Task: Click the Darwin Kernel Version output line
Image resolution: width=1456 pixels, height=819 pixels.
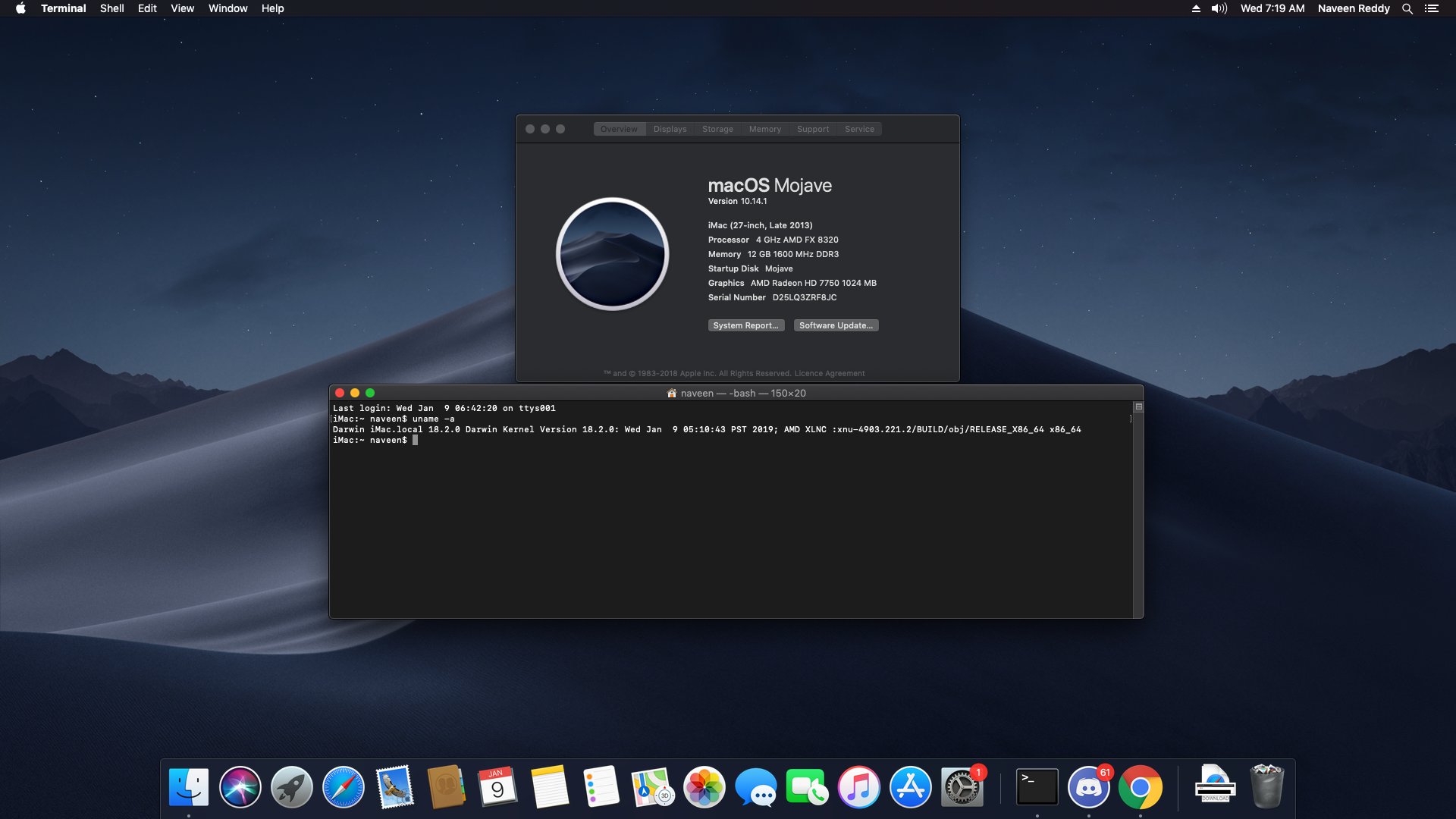Action: [x=707, y=429]
